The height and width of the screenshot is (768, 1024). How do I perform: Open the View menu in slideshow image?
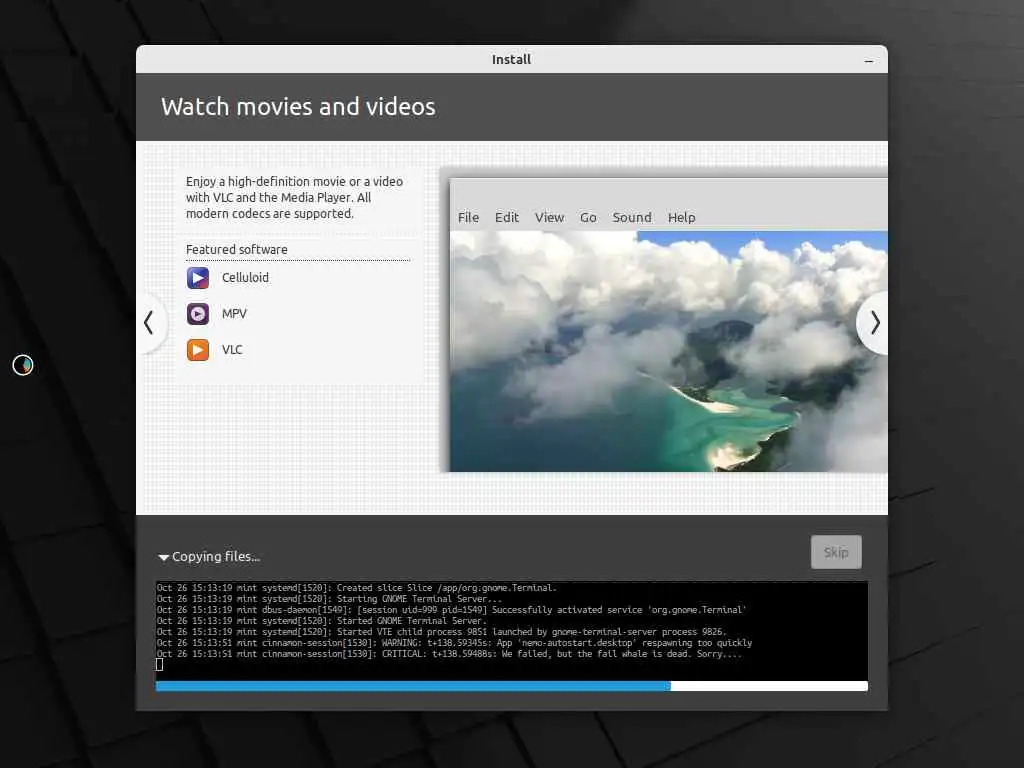(549, 217)
